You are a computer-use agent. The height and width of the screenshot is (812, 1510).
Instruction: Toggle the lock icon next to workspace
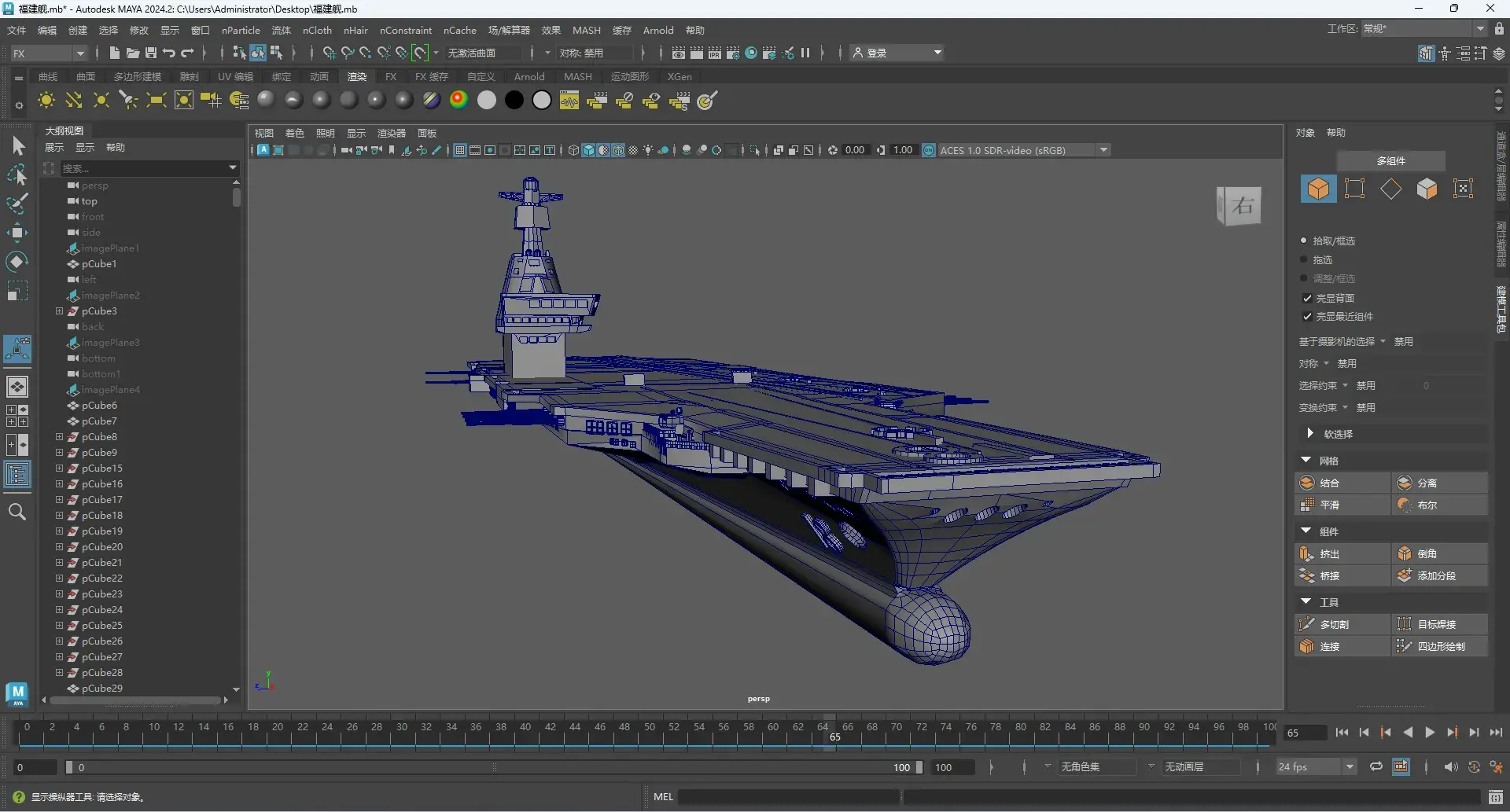click(1499, 28)
